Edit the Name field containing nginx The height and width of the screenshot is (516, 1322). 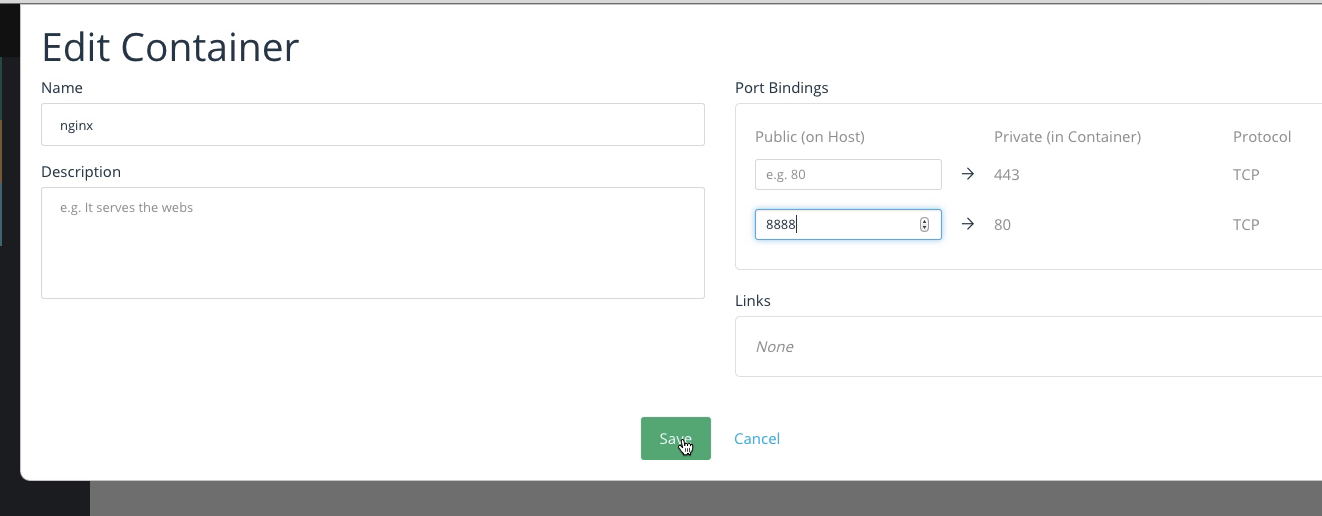(x=372, y=125)
